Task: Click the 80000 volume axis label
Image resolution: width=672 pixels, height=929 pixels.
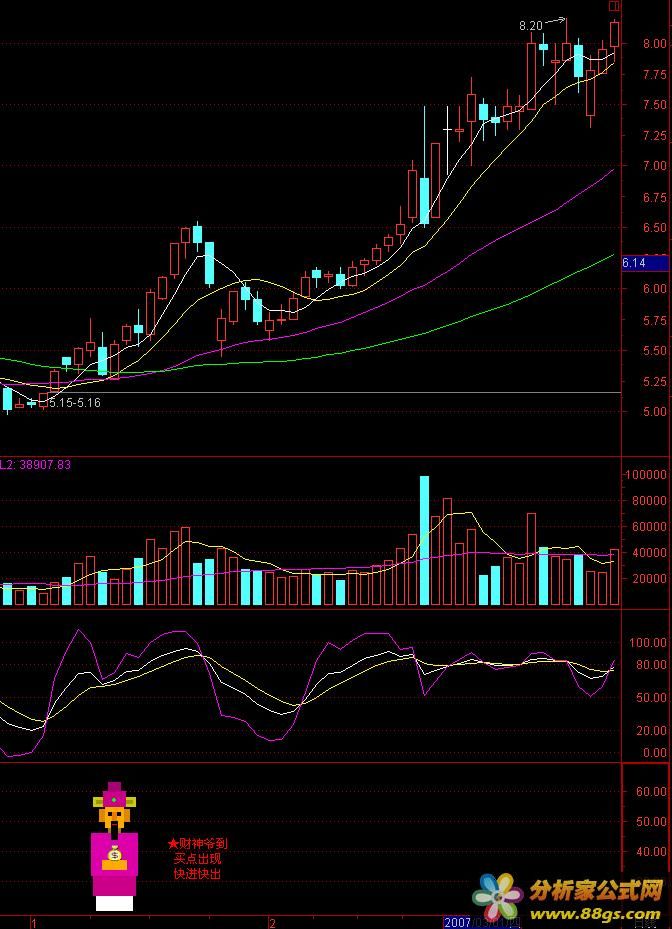Action: pyautogui.click(x=651, y=501)
